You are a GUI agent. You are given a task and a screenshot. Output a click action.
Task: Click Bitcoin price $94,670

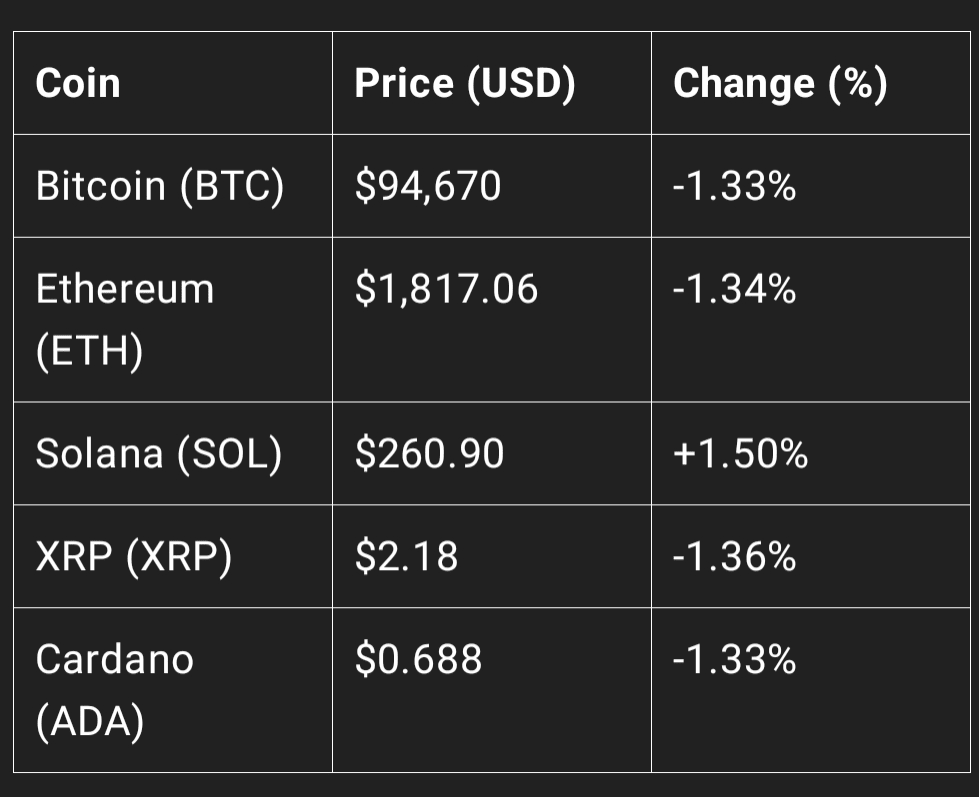(x=428, y=186)
